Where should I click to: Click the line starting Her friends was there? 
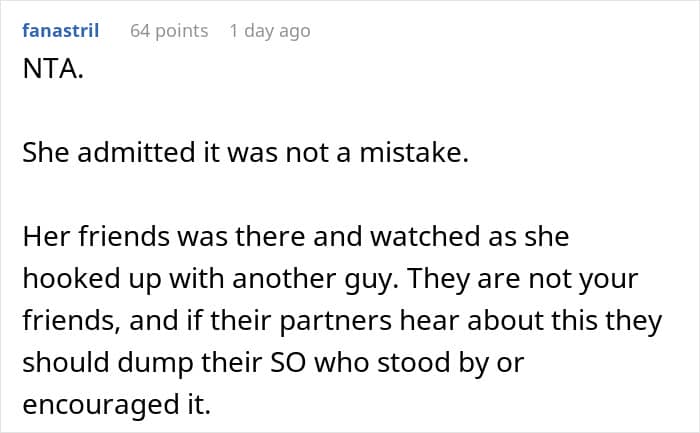[x=296, y=236]
